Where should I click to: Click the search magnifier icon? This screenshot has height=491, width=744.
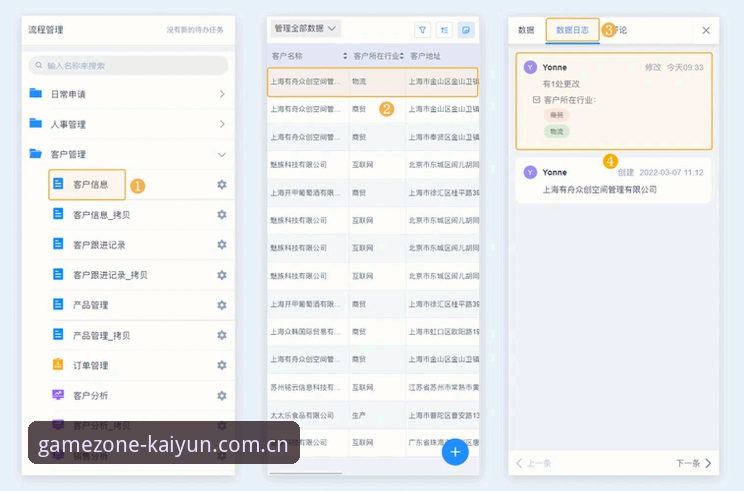pos(39,65)
